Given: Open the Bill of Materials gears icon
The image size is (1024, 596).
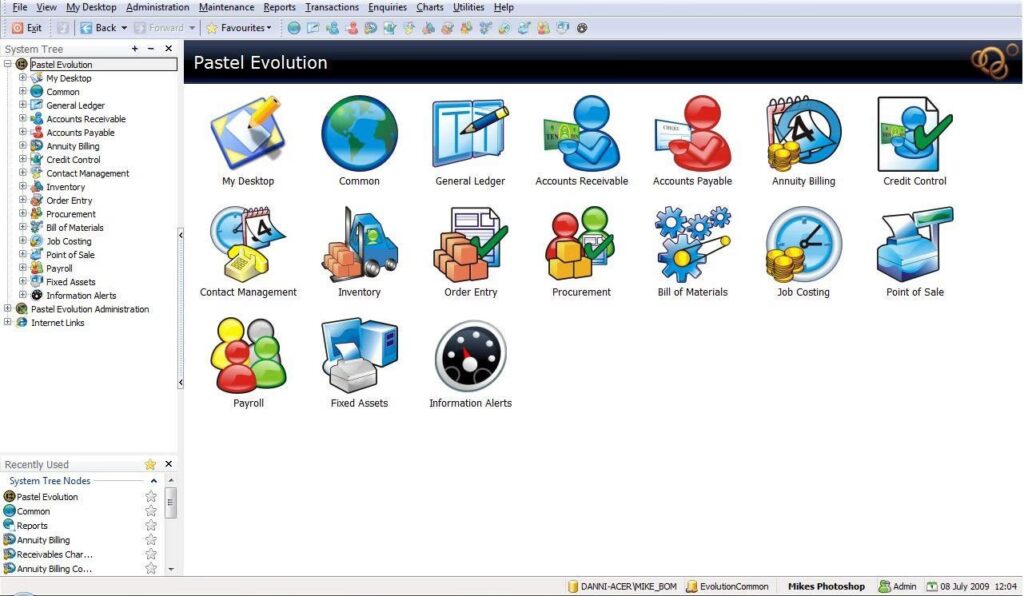Looking at the screenshot, I should coord(693,246).
